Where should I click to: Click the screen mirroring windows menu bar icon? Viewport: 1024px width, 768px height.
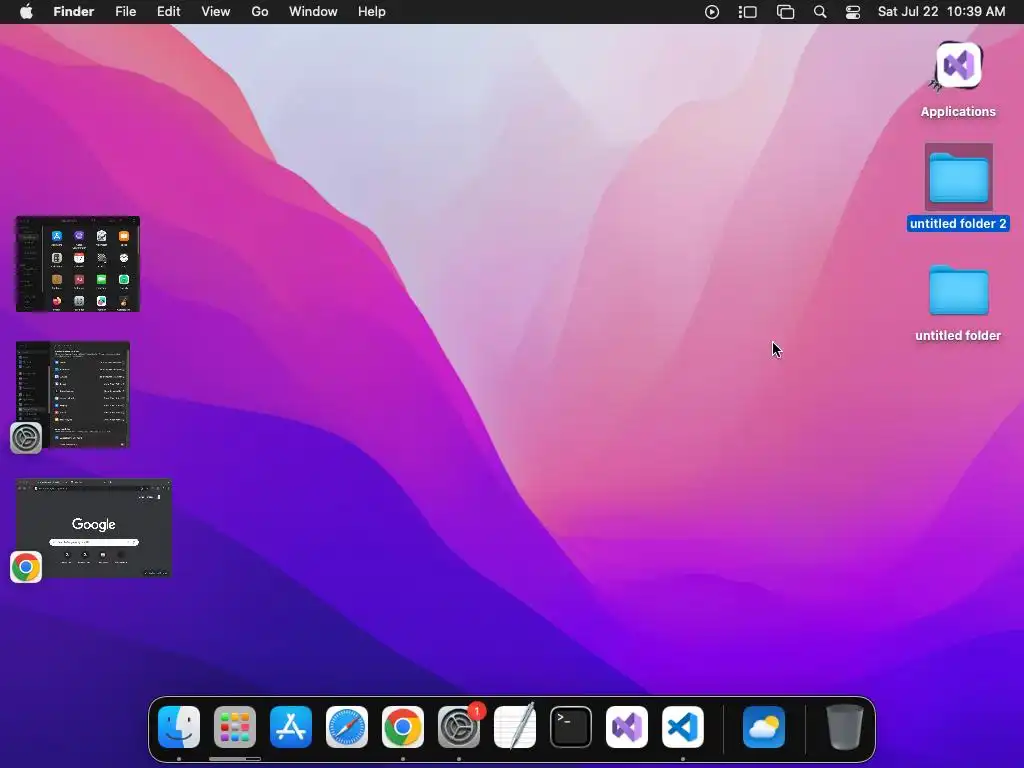point(785,12)
